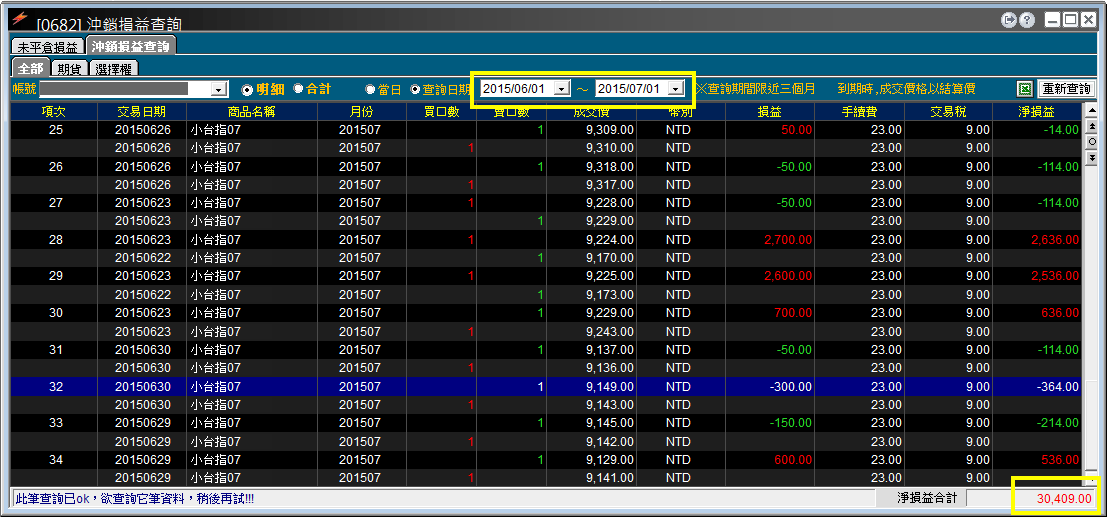Image resolution: width=1107 pixels, height=517 pixels.
Task: Click the 成交價 column header
Action: (592, 112)
